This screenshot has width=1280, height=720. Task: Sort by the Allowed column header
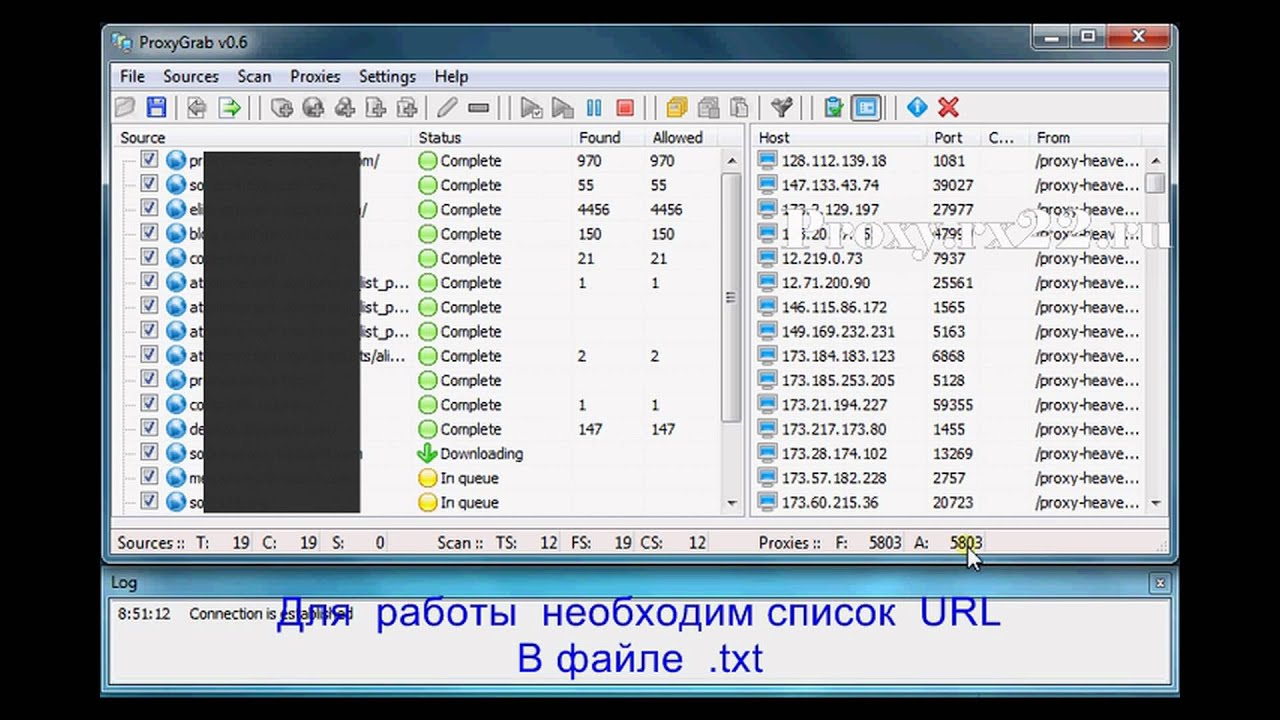tap(682, 137)
